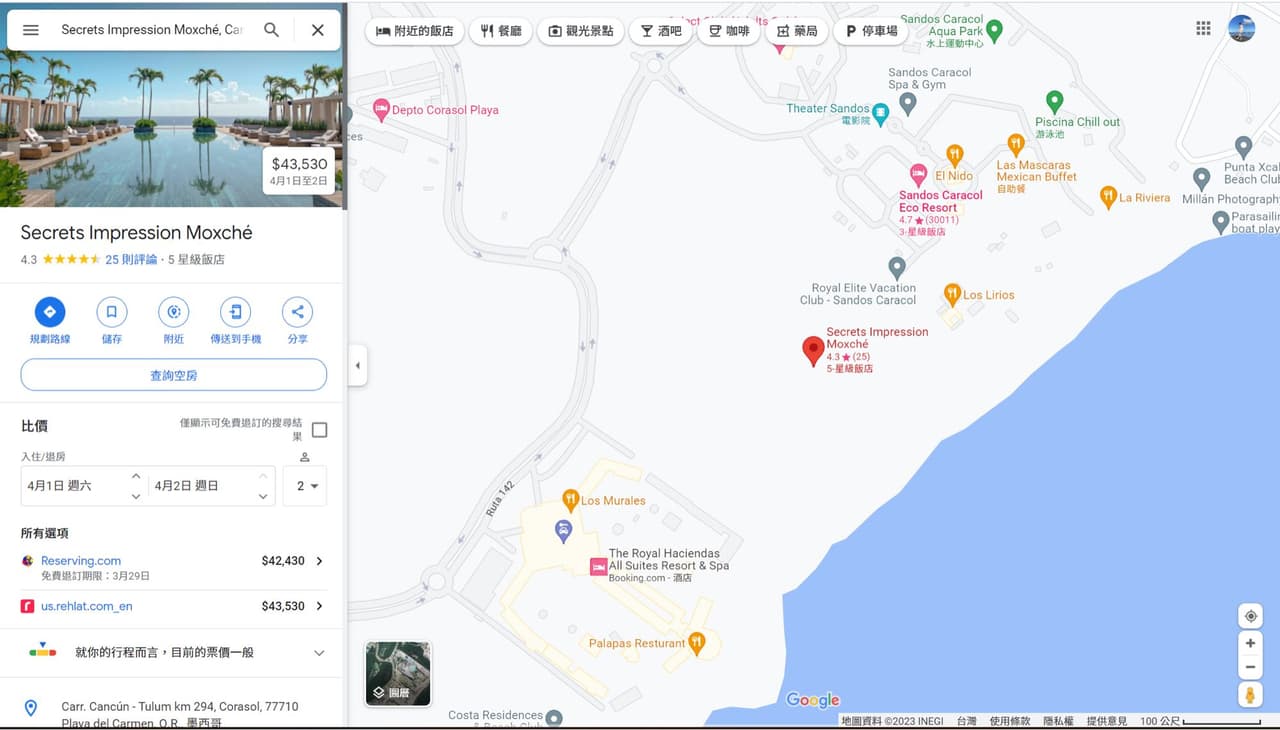Click the blue directions (規劃路線) icon
The width and height of the screenshot is (1280, 730).
tap(50, 312)
